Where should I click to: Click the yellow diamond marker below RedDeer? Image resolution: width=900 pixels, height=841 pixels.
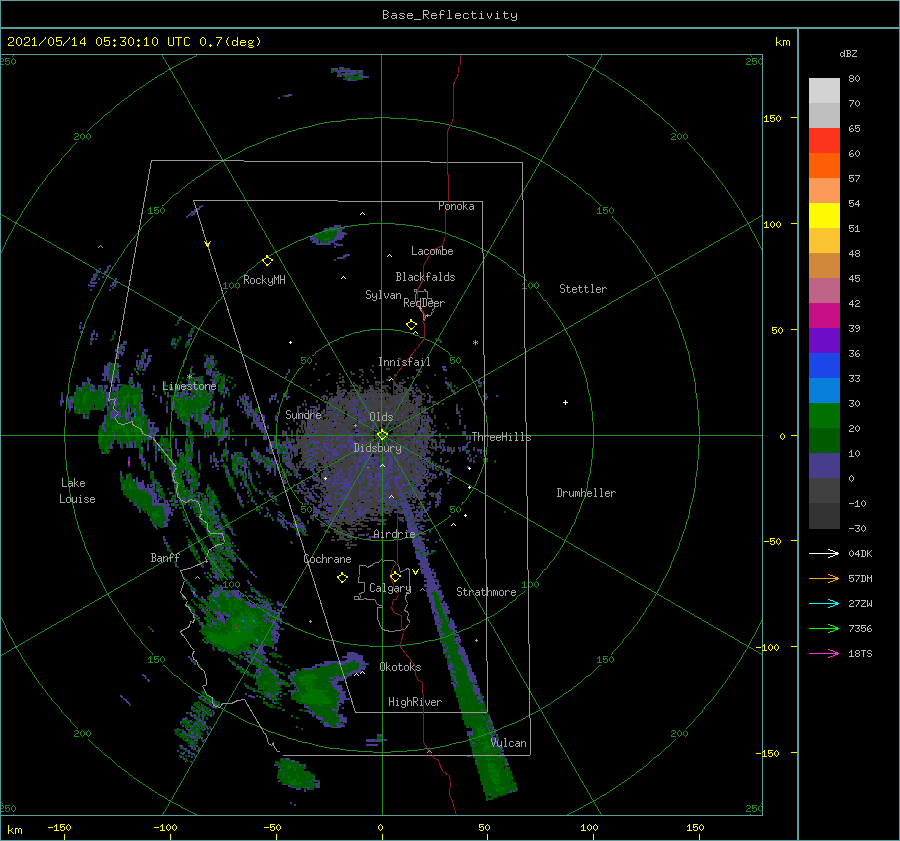pyautogui.click(x=412, y=325)
